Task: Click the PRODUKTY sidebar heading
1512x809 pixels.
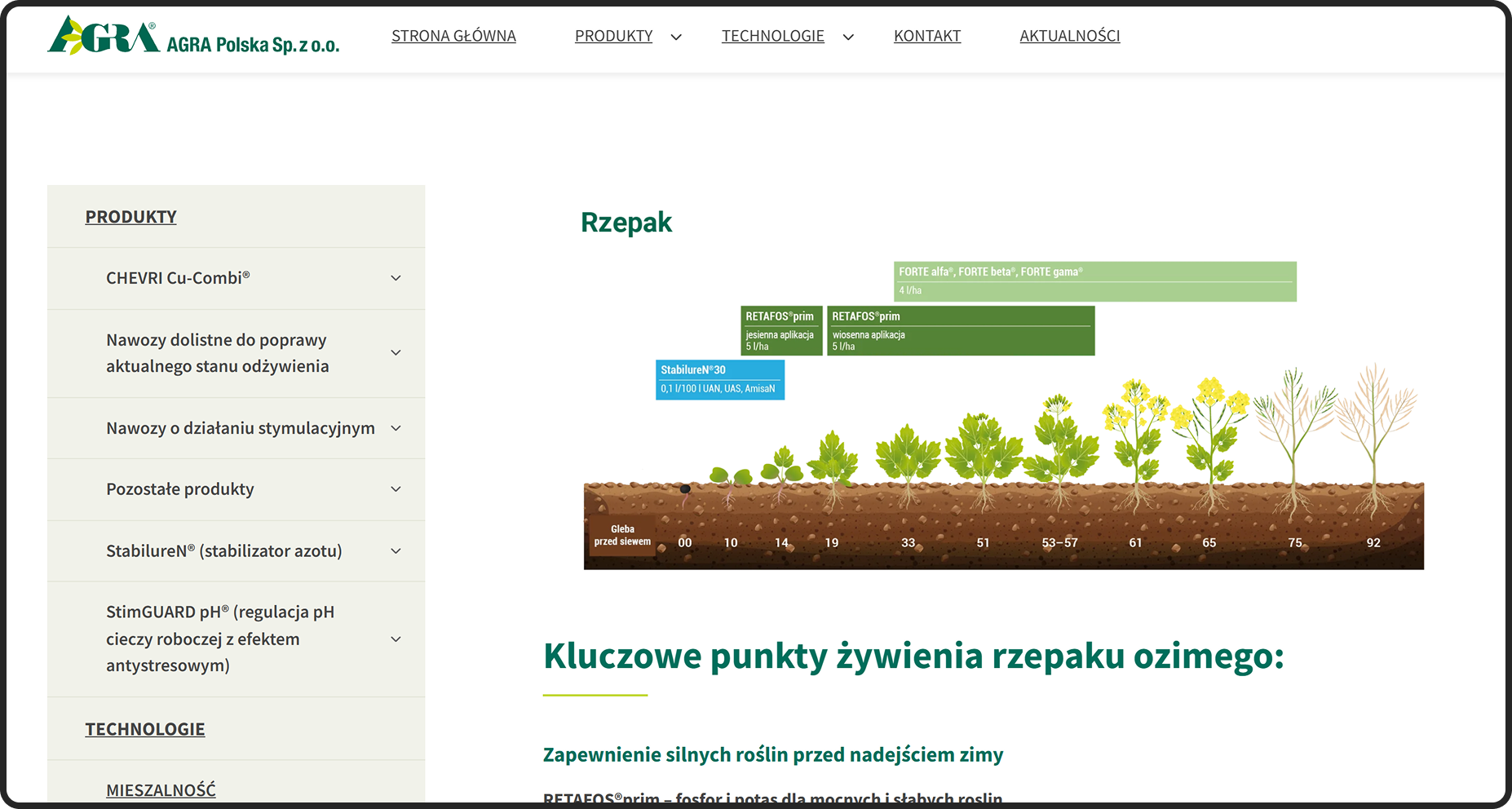Action: pos(130,216)
